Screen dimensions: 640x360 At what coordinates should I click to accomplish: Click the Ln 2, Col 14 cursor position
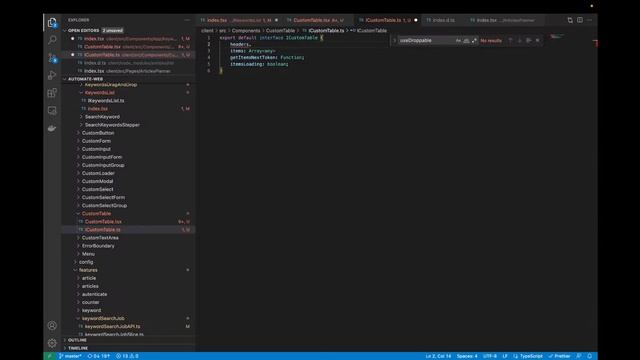438,356
